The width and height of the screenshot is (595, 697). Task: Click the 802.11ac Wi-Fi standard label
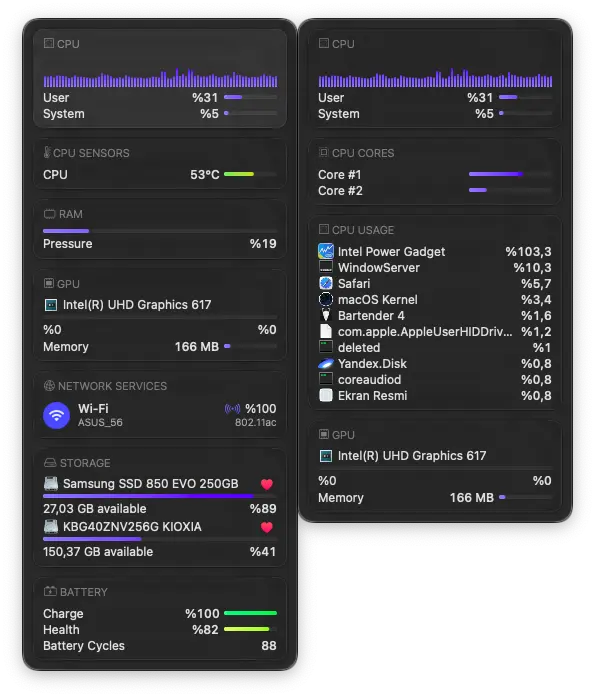(x=256, y=422)
